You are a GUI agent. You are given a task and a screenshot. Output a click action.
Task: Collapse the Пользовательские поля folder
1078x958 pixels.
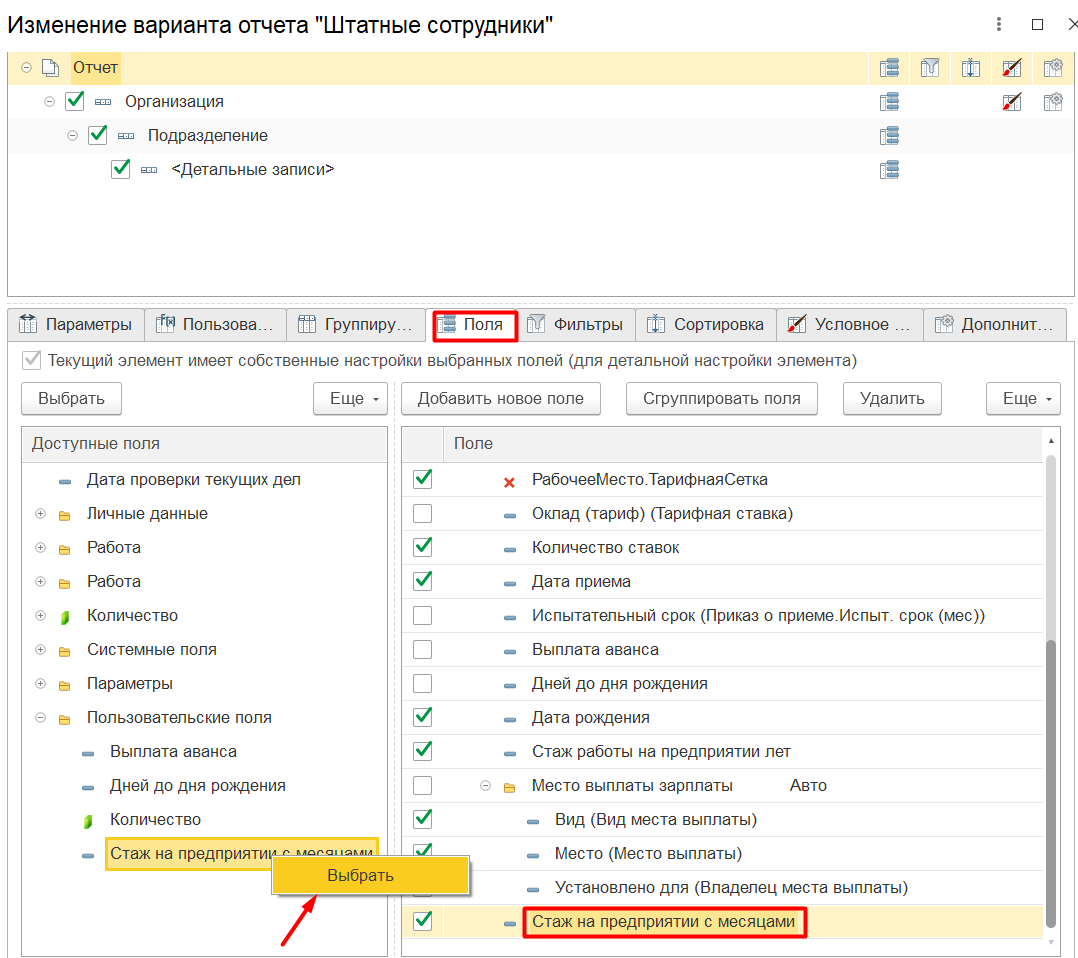(x=41, y=717)
